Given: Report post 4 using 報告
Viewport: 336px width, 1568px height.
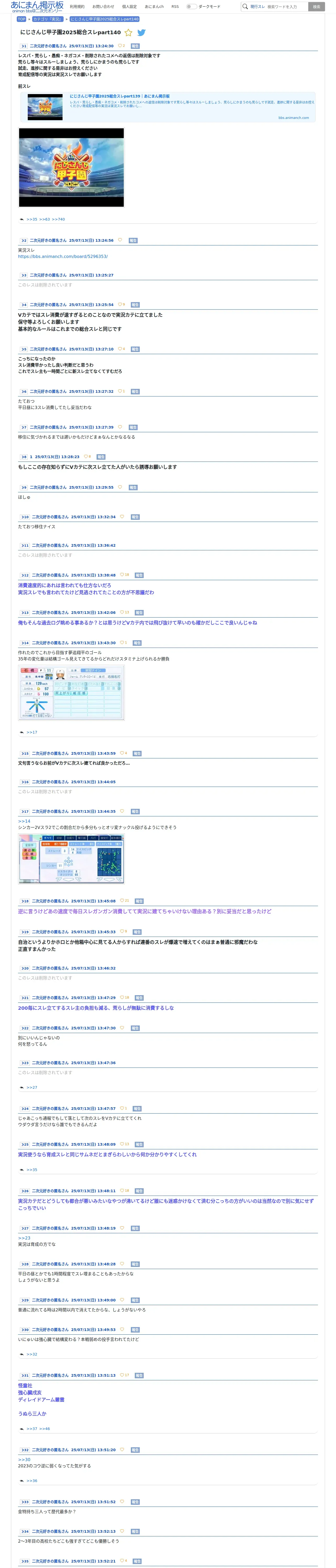Looking at the screenshot, I should tap(135, 305).
